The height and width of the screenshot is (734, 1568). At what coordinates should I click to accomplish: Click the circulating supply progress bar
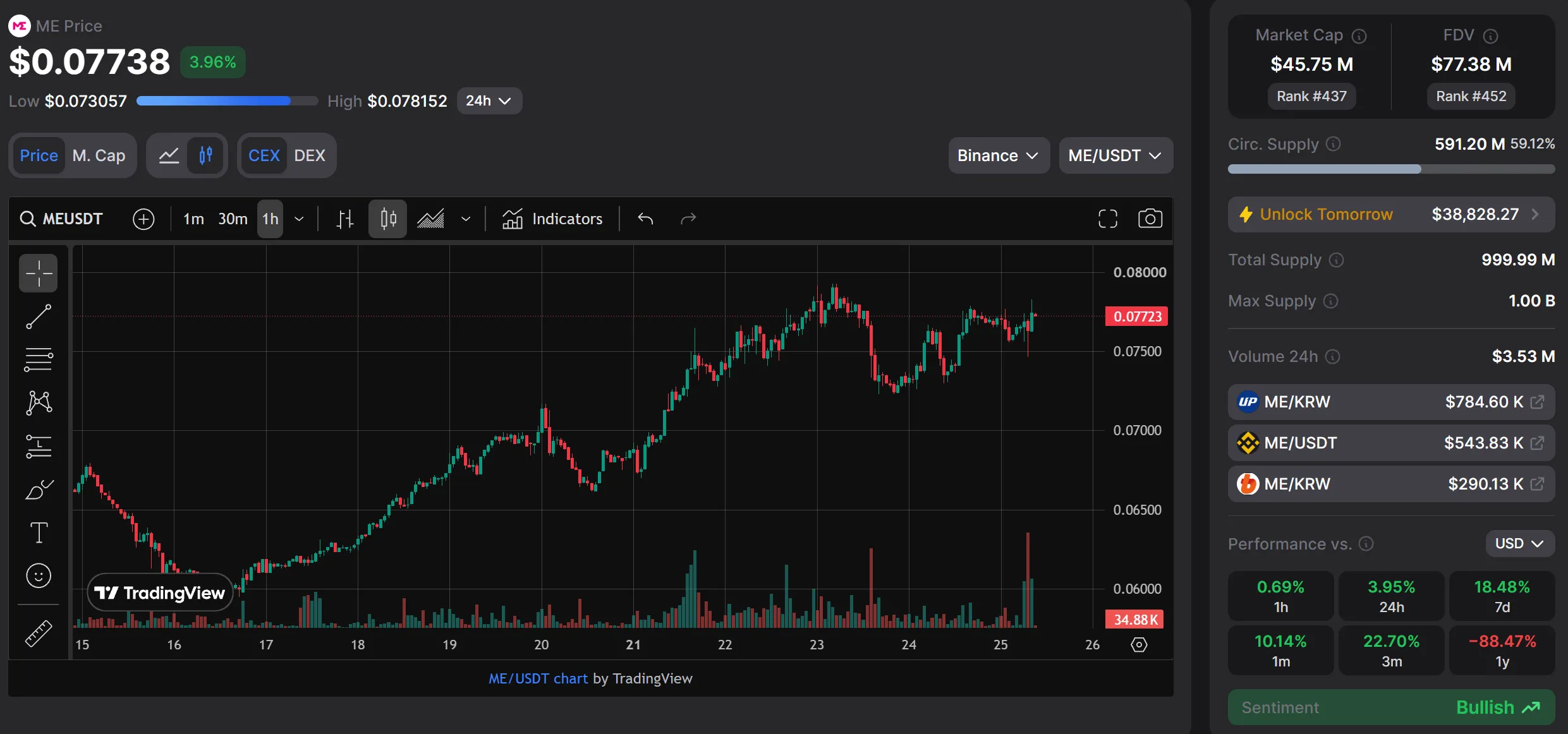click(1391, 169)
